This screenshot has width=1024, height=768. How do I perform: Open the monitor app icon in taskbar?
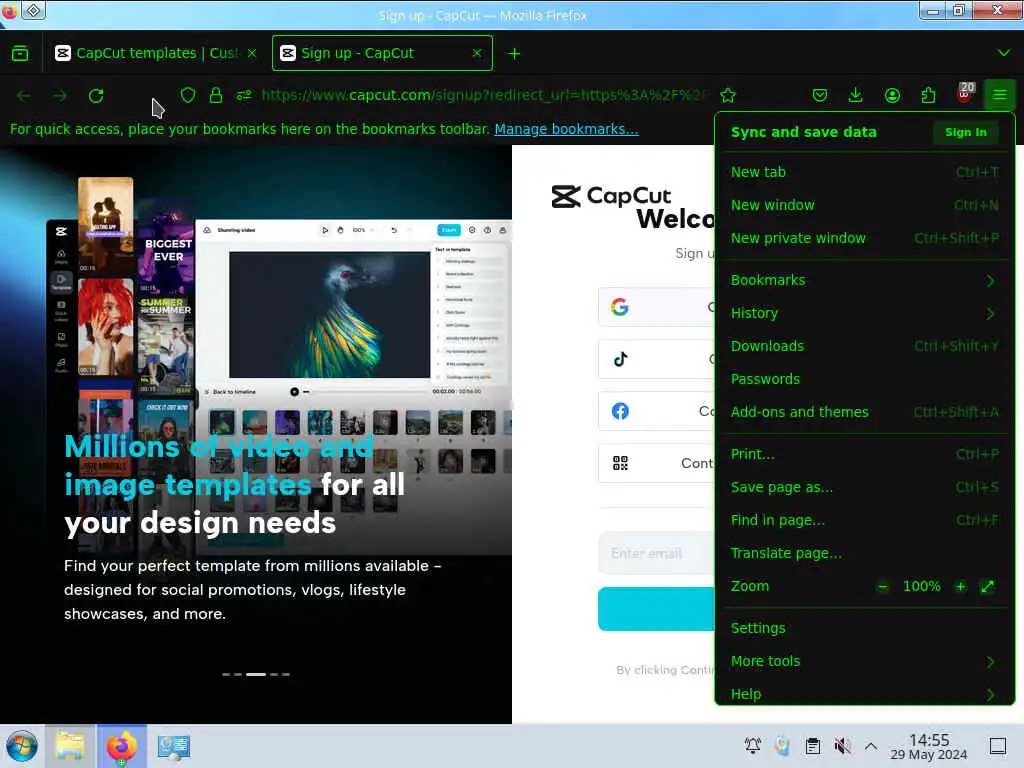coord(174,746)
